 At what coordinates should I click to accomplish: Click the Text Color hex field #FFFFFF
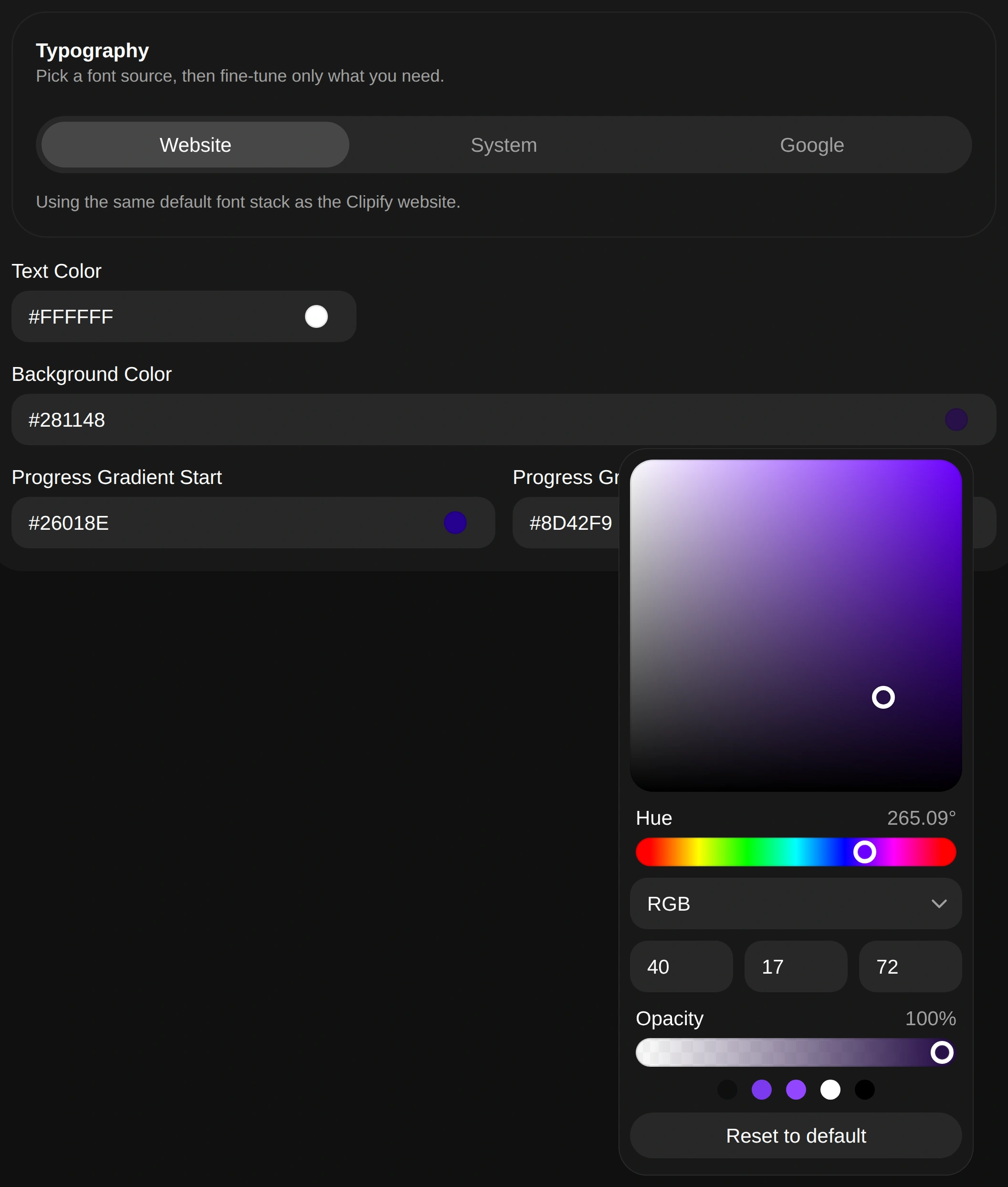coord(184,316)
